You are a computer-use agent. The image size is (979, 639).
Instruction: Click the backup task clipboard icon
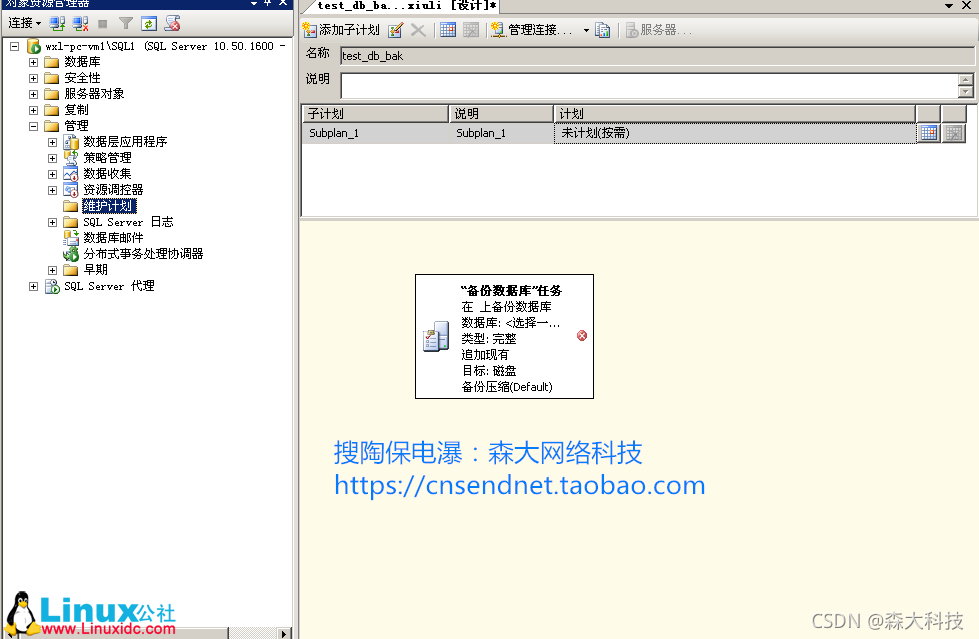[x=435, y=337]
